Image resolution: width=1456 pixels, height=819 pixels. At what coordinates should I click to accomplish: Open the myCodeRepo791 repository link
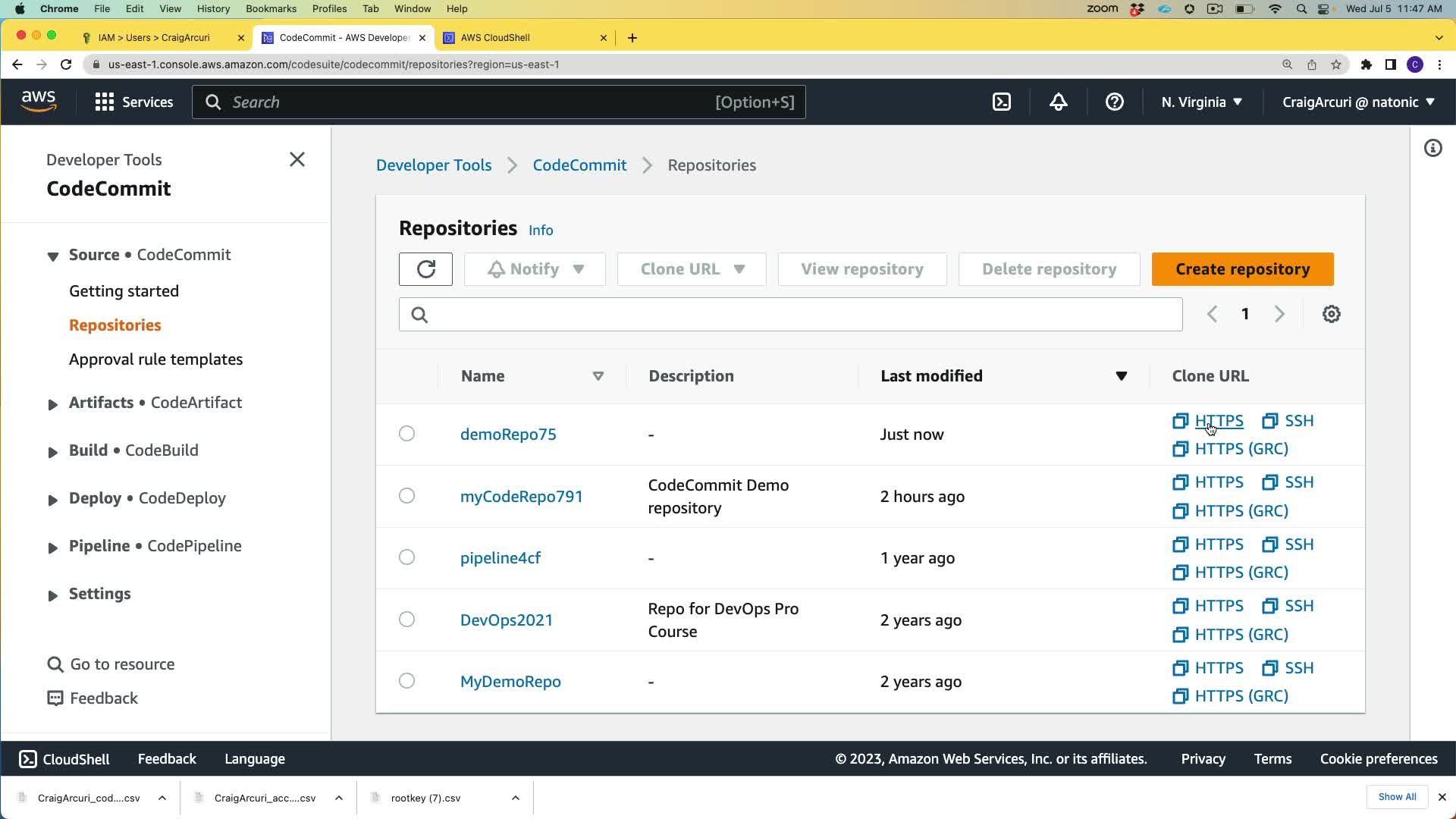tap(521, 497)
